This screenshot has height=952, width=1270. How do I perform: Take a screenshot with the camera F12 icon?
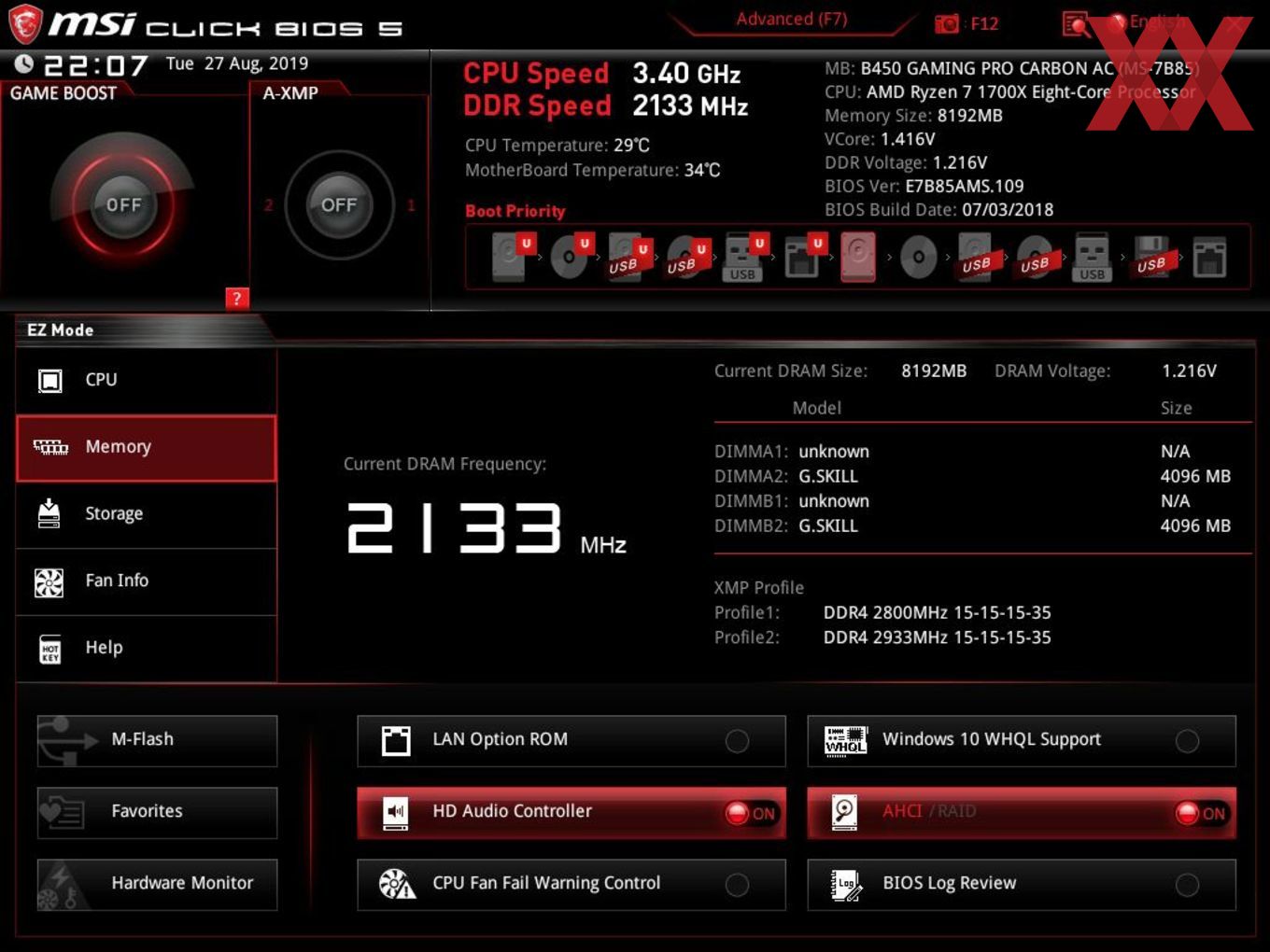947,23
